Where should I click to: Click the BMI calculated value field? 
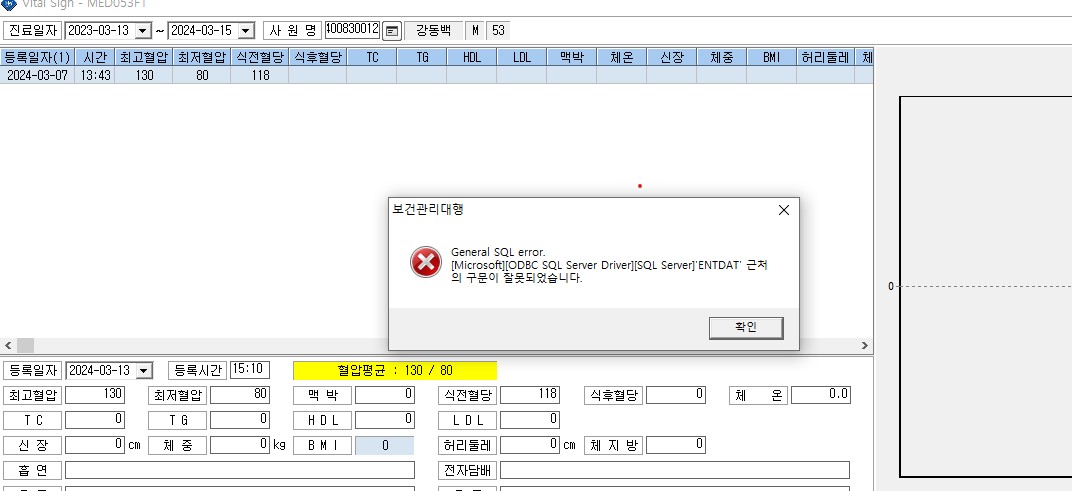(x=384, y=445)
